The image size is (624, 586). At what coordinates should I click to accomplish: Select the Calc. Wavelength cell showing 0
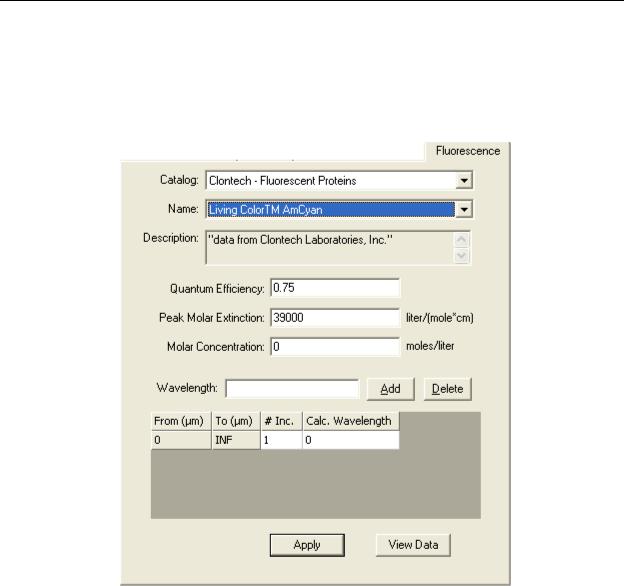tap(351, 440)
